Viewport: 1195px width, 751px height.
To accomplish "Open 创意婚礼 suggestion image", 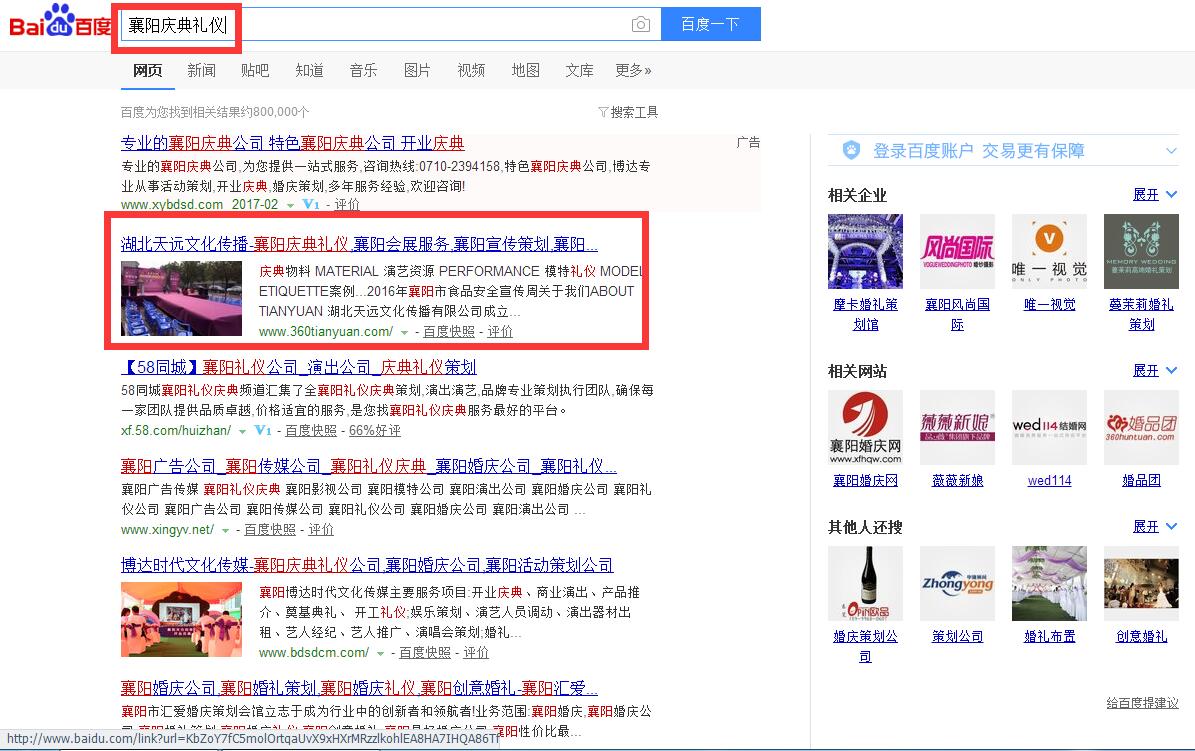I will click(1142, 583).
